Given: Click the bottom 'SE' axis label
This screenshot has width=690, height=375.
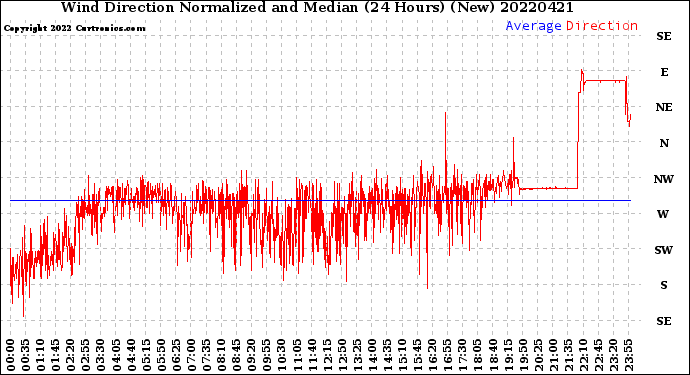Looking at the screenshot, I should pos(664,321).
